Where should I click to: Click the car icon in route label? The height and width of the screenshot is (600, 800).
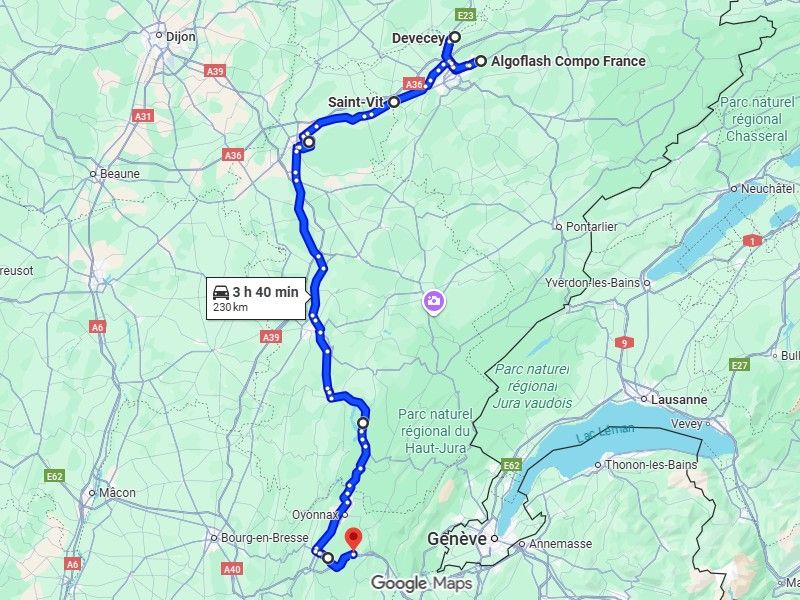221,292
